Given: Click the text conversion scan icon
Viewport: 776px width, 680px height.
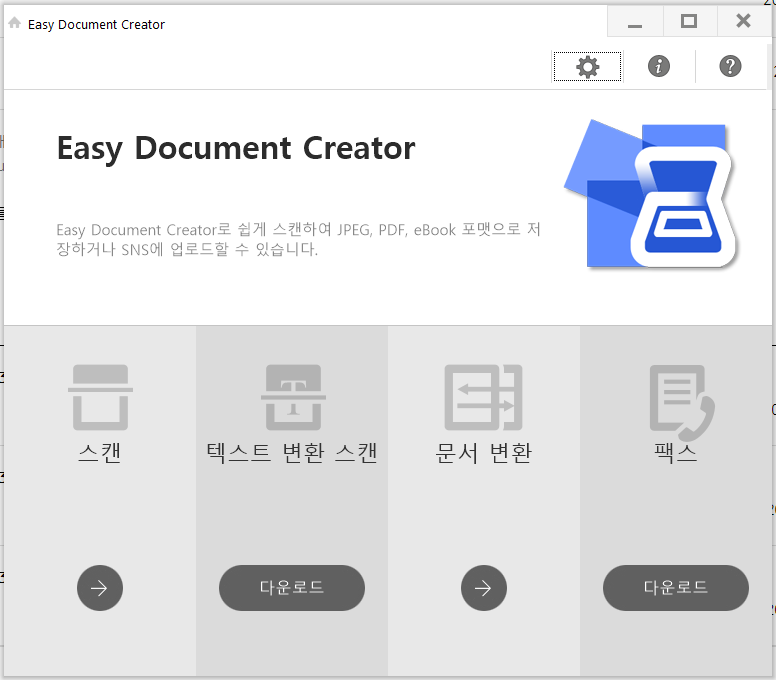Looking at the screenshot, I should tap(293, 397).
